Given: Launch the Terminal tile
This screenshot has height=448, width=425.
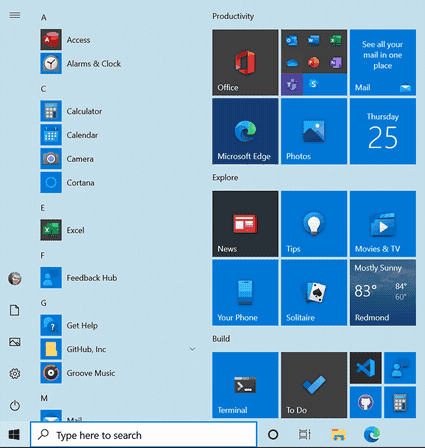Looking at the screenshot, I should (245, 385).
